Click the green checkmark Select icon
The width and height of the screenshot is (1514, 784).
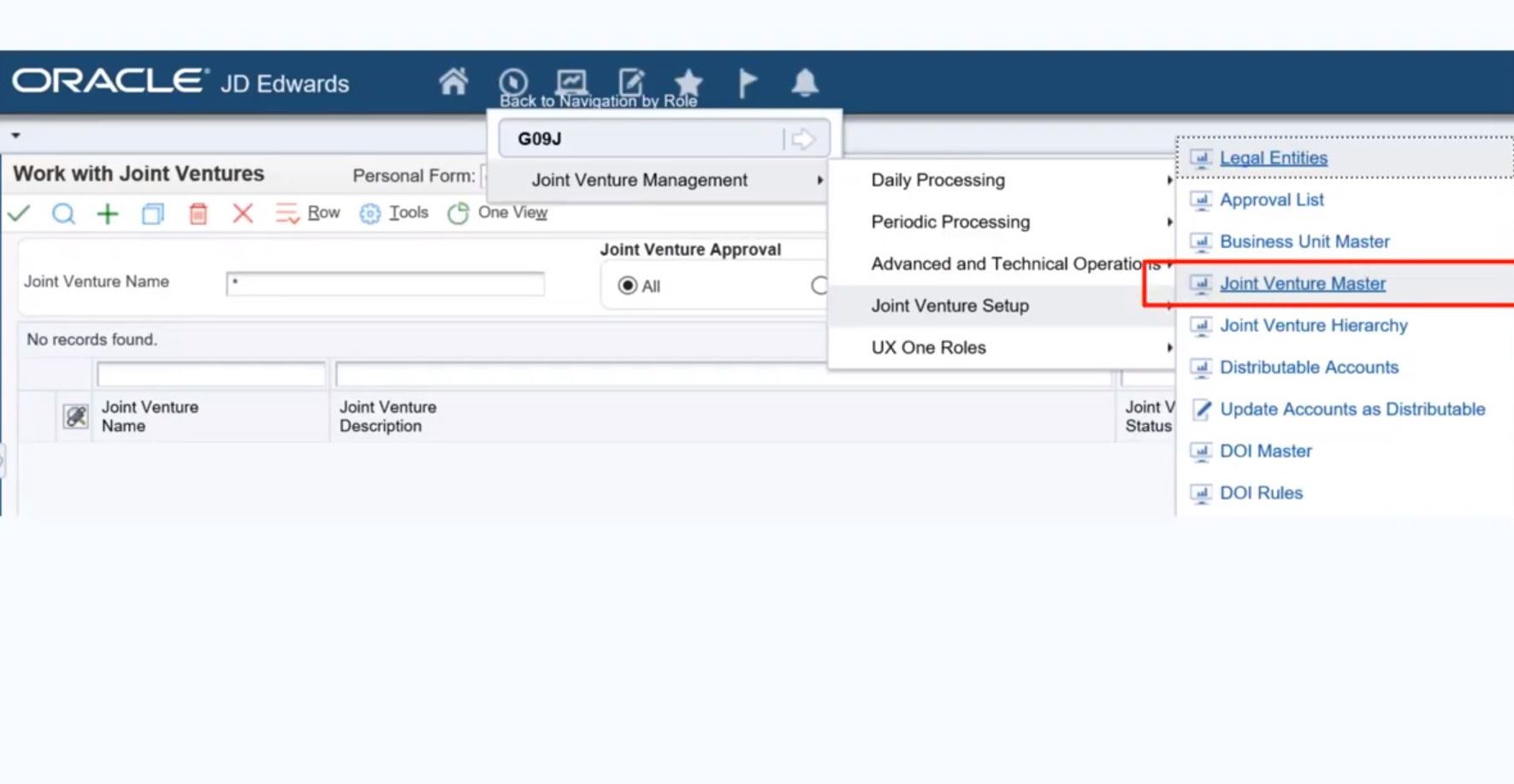(x=19, y=213)
